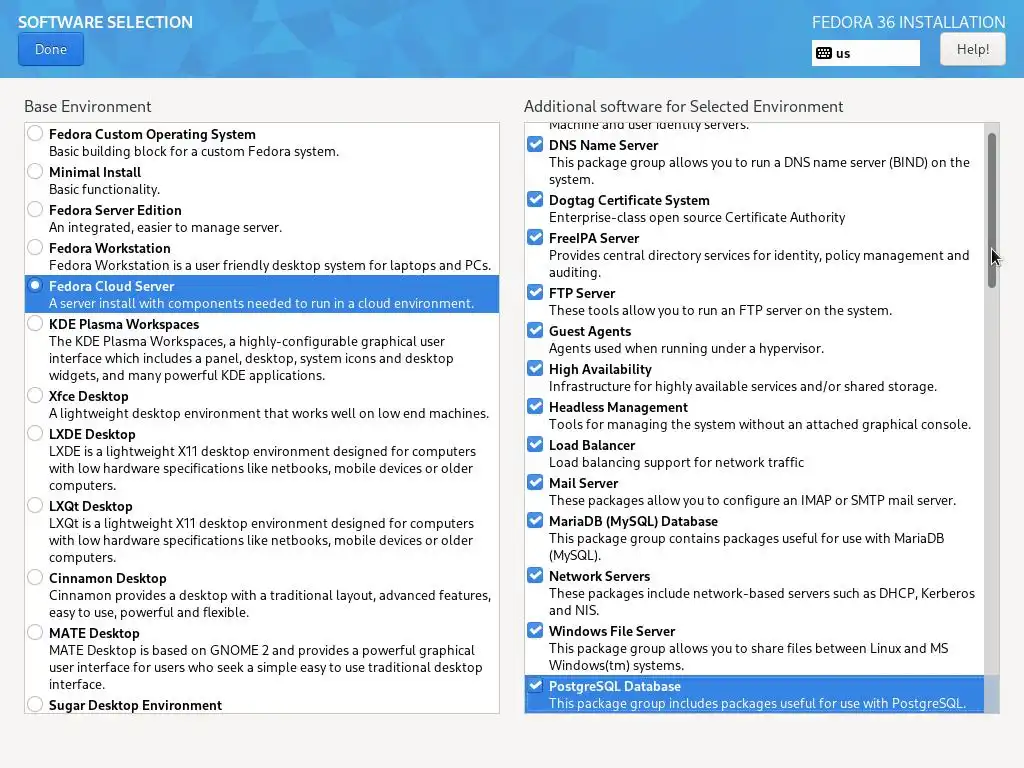Select MATE Desktop radio button

pos(35,632)
